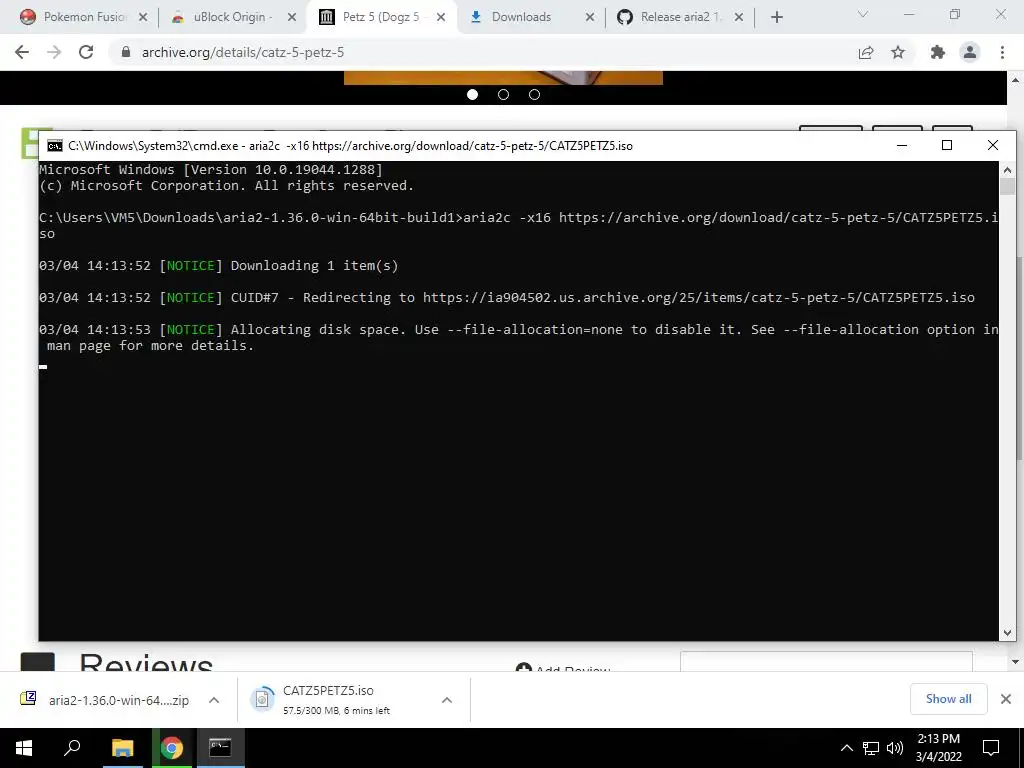
Task: Select the second carousel dot
Action: [x=503, y=95]
